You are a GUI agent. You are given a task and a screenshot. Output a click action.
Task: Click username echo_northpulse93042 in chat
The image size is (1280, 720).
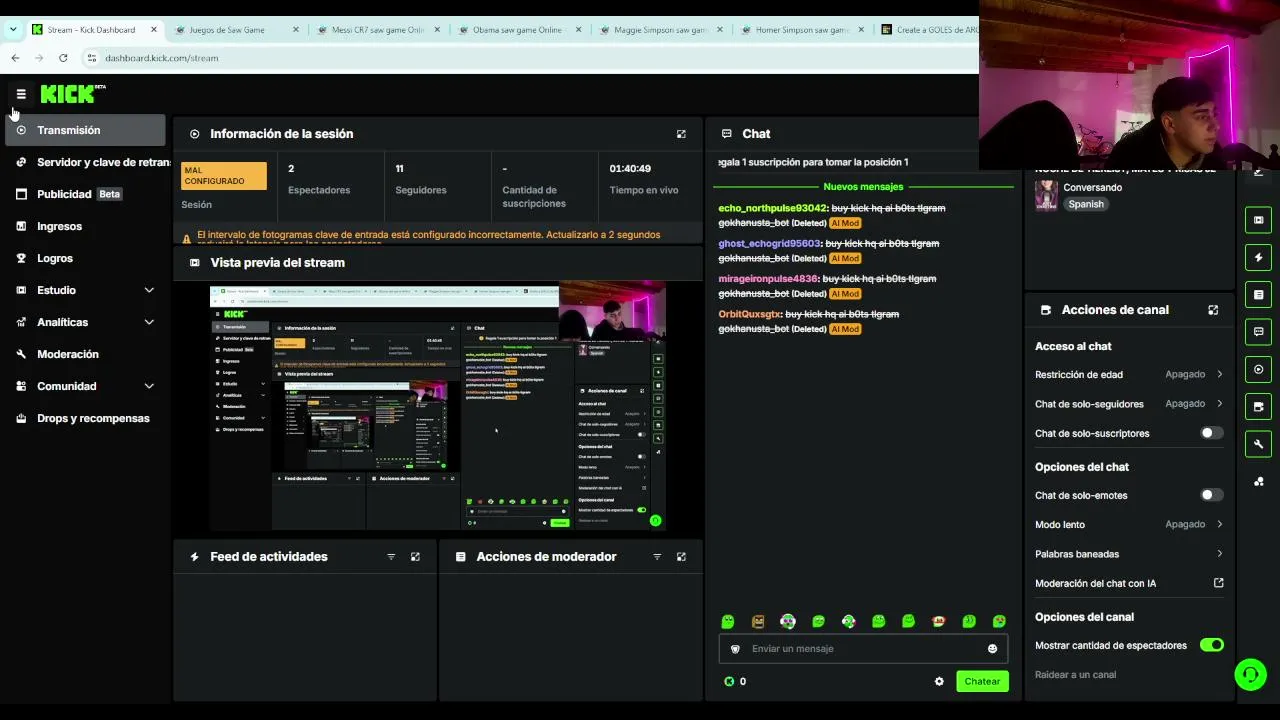point(772,208)
